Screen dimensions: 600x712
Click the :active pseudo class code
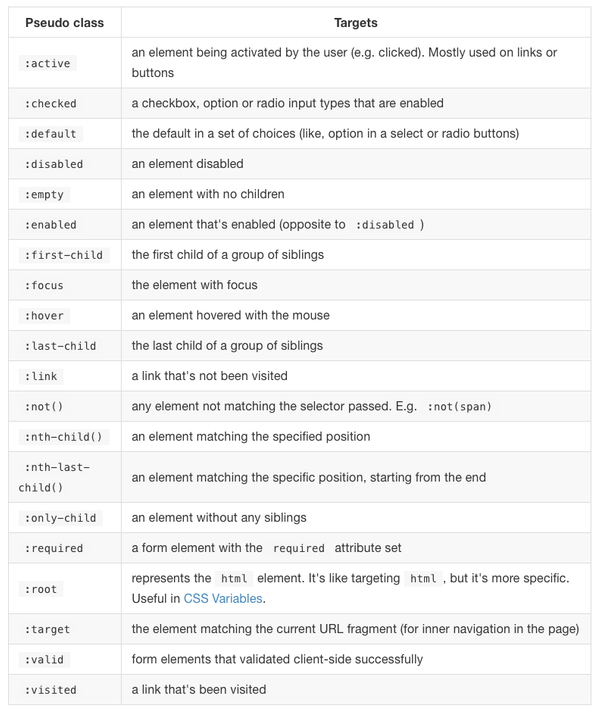click(x=48, y=63)
